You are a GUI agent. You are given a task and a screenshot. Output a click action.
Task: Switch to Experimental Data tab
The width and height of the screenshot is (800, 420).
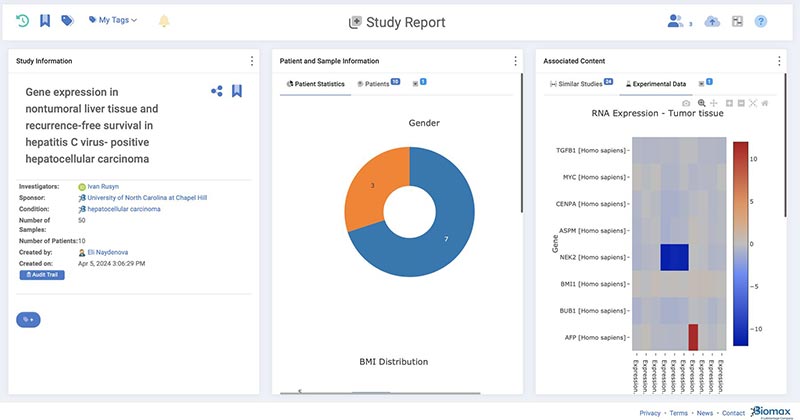[656, 84]
